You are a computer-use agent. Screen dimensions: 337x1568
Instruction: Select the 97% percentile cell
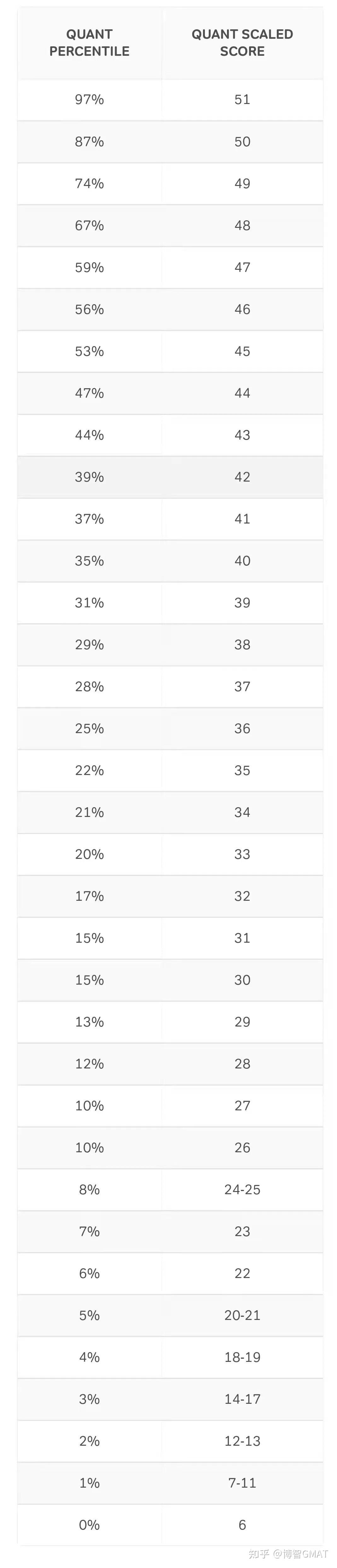pyautogui.click(x=90, y=100)
